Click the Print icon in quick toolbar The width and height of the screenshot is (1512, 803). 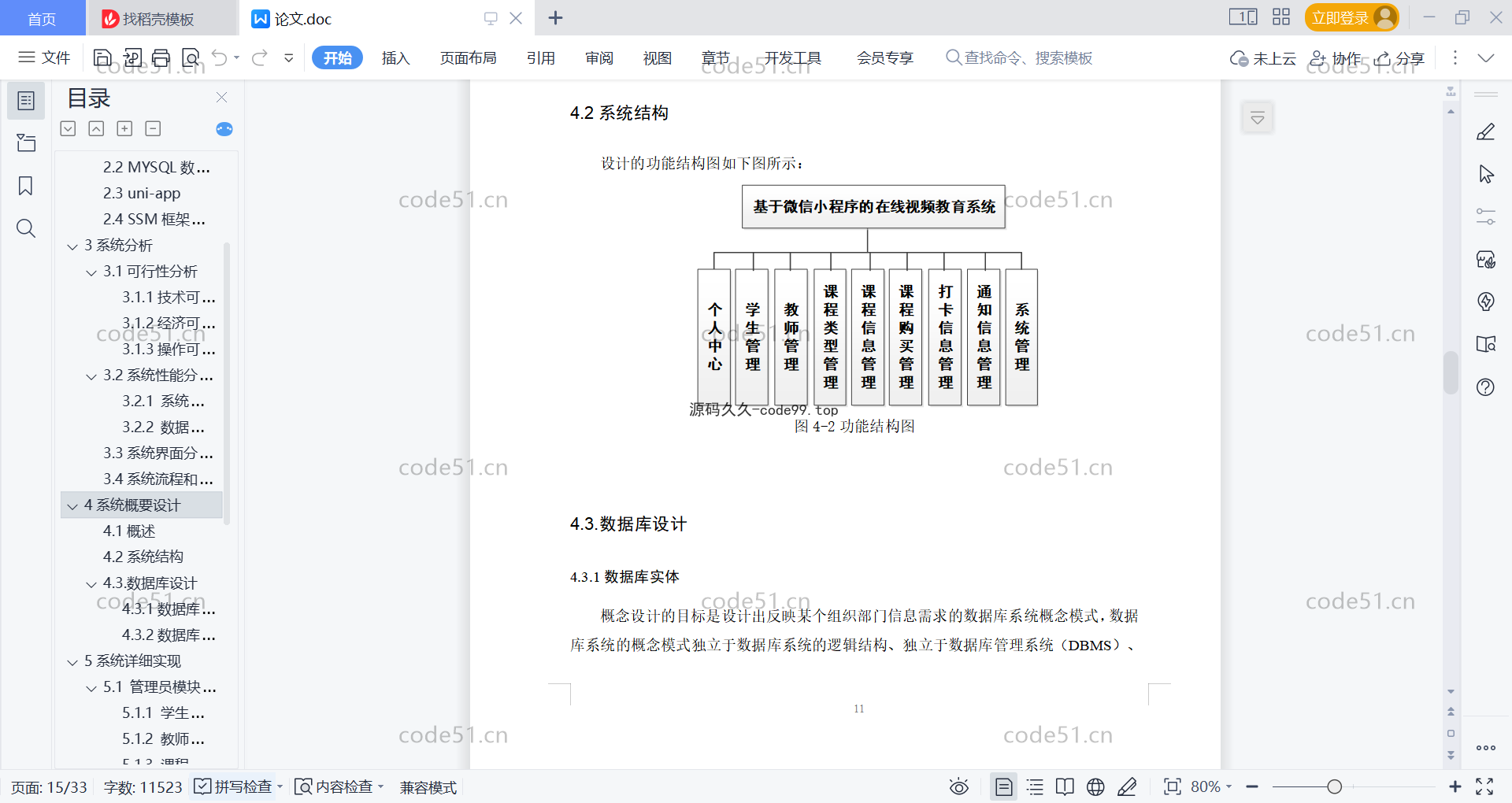point(161,57)
